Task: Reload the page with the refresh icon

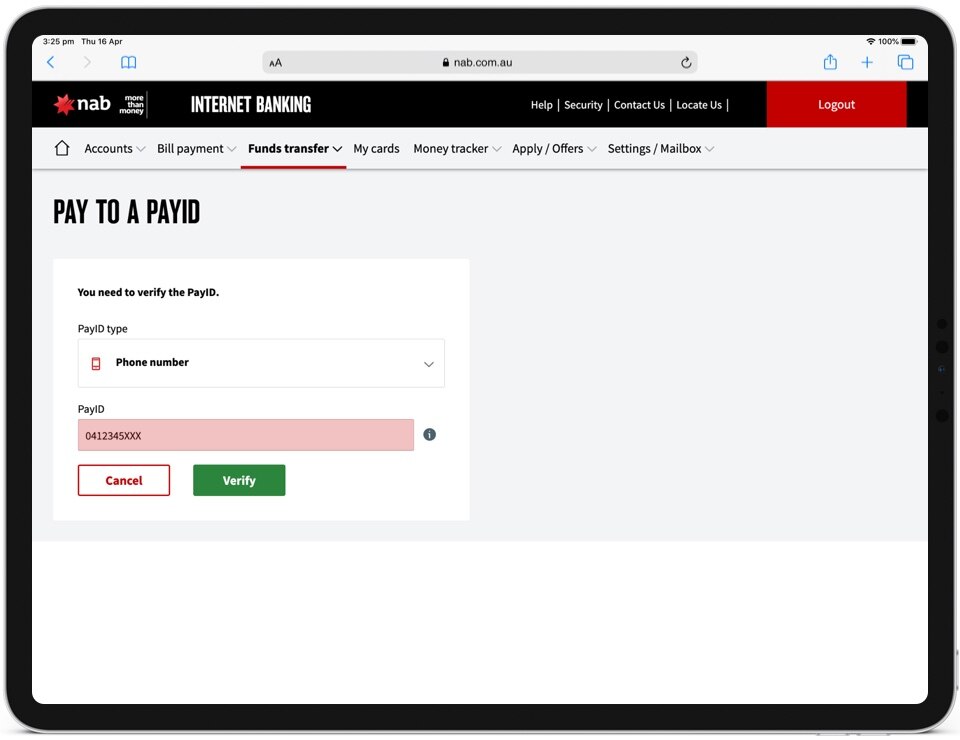Action: pos(686,62)
